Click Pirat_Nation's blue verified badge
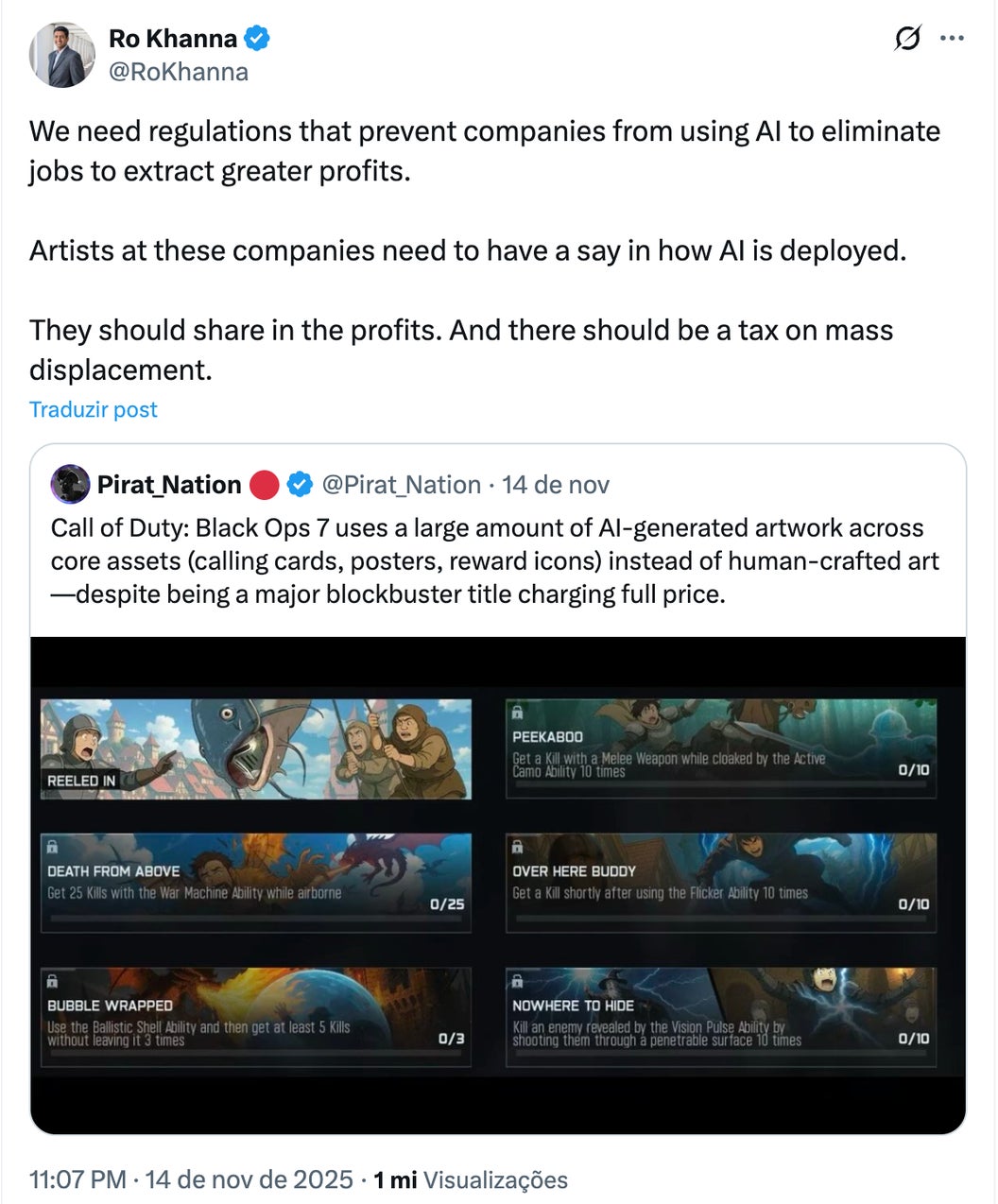This screenshot has height=1204, width=998. (x=300, y=485)
